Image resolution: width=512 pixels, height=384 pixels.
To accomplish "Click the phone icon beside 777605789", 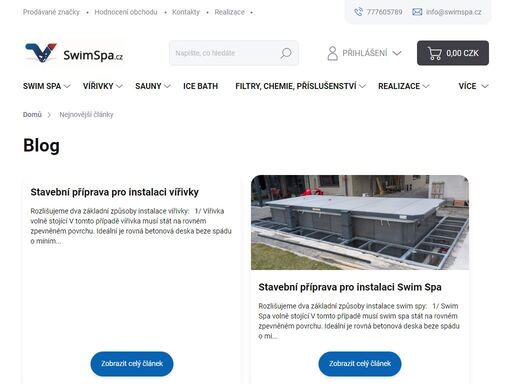I will [358, 12].
